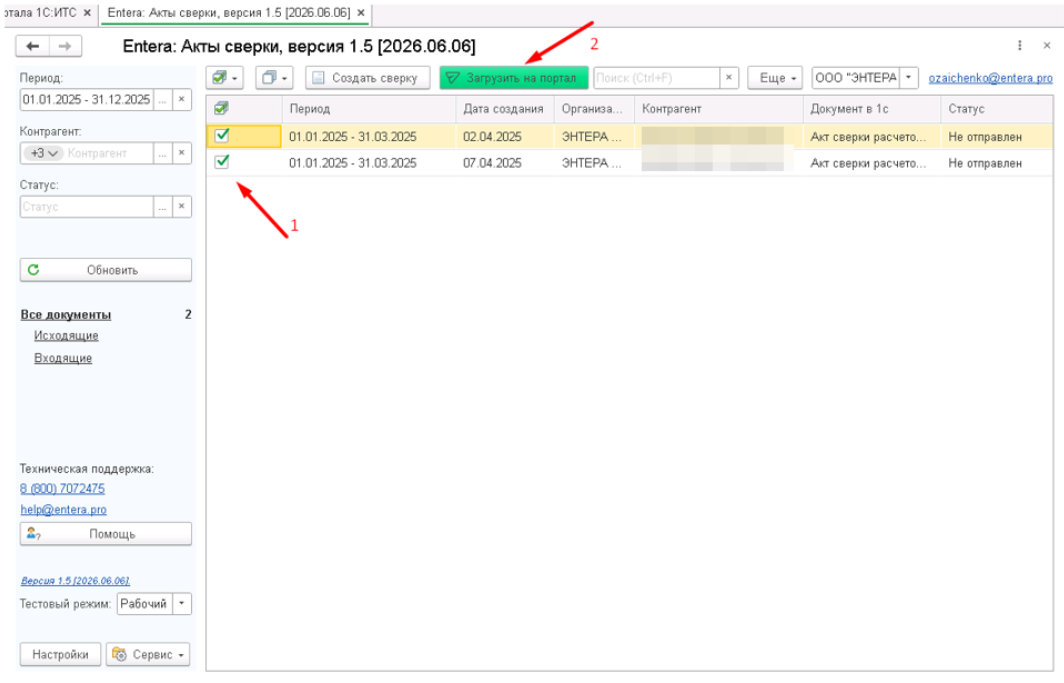The width and height of the screenshot is (1064, 683).
Task: Expand the Тестовый режим Рабочий dropdown
Action: (x=182, y=604)
